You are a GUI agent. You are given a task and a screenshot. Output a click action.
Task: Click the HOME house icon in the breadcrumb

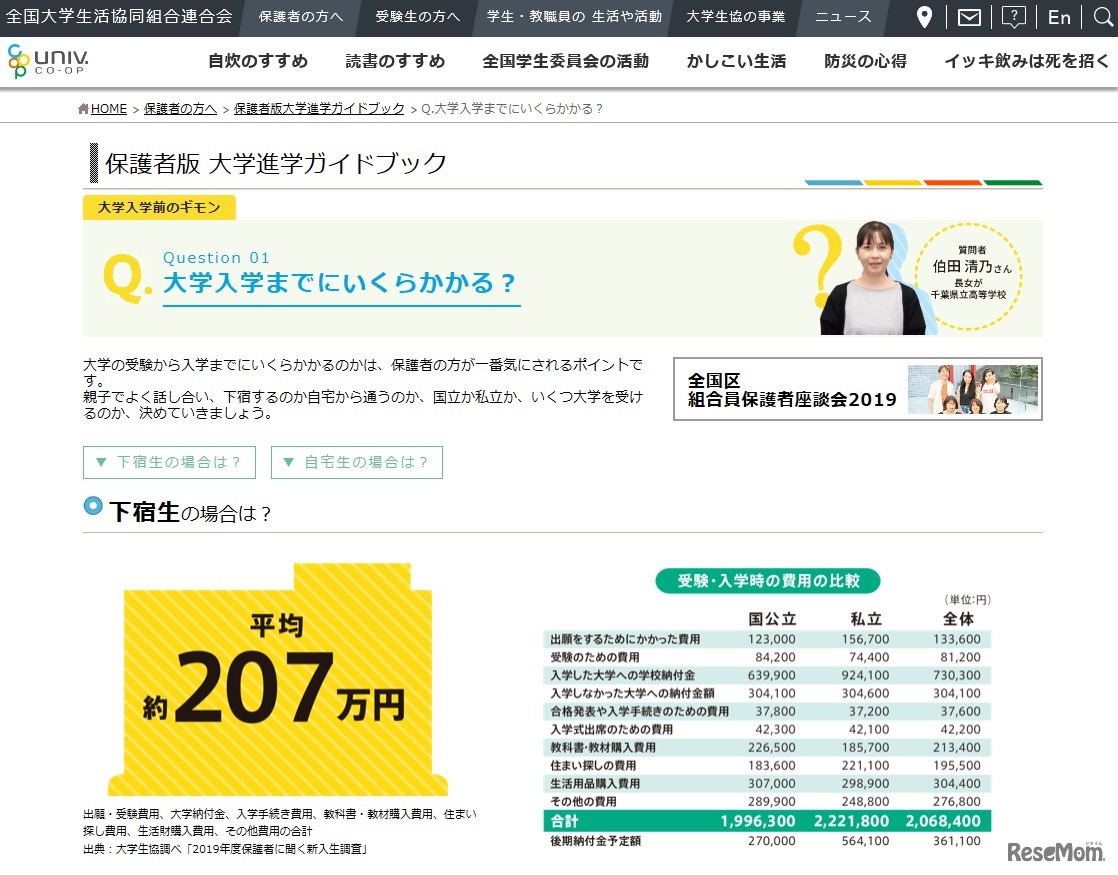coord(81,108)
